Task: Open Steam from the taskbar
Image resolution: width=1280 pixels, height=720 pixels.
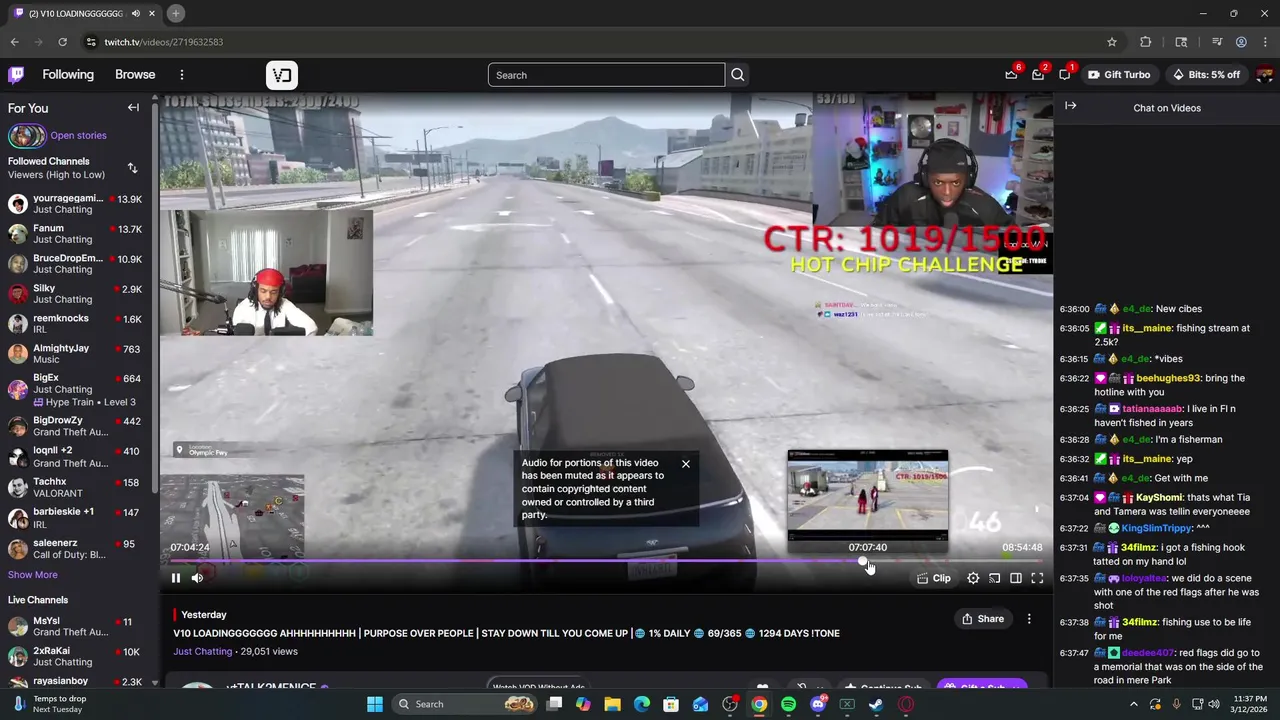Action: [876, 704]
